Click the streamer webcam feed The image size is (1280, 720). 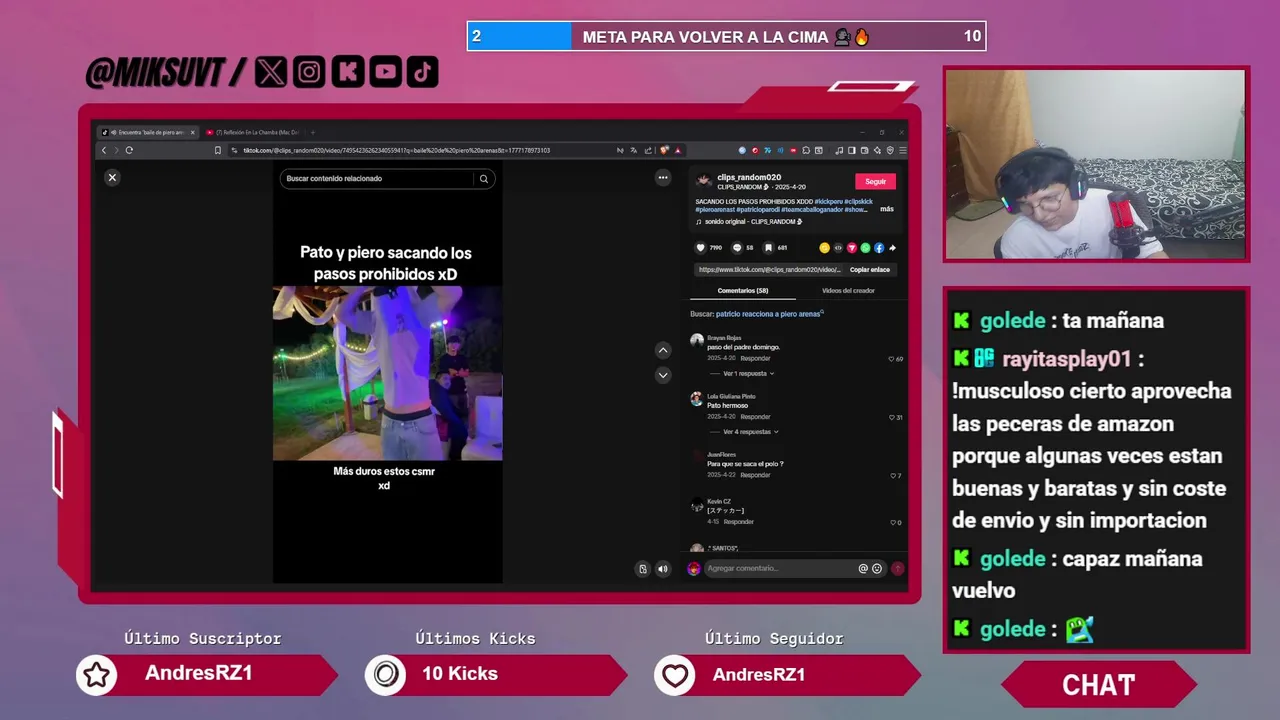[x=1095, y=164]
